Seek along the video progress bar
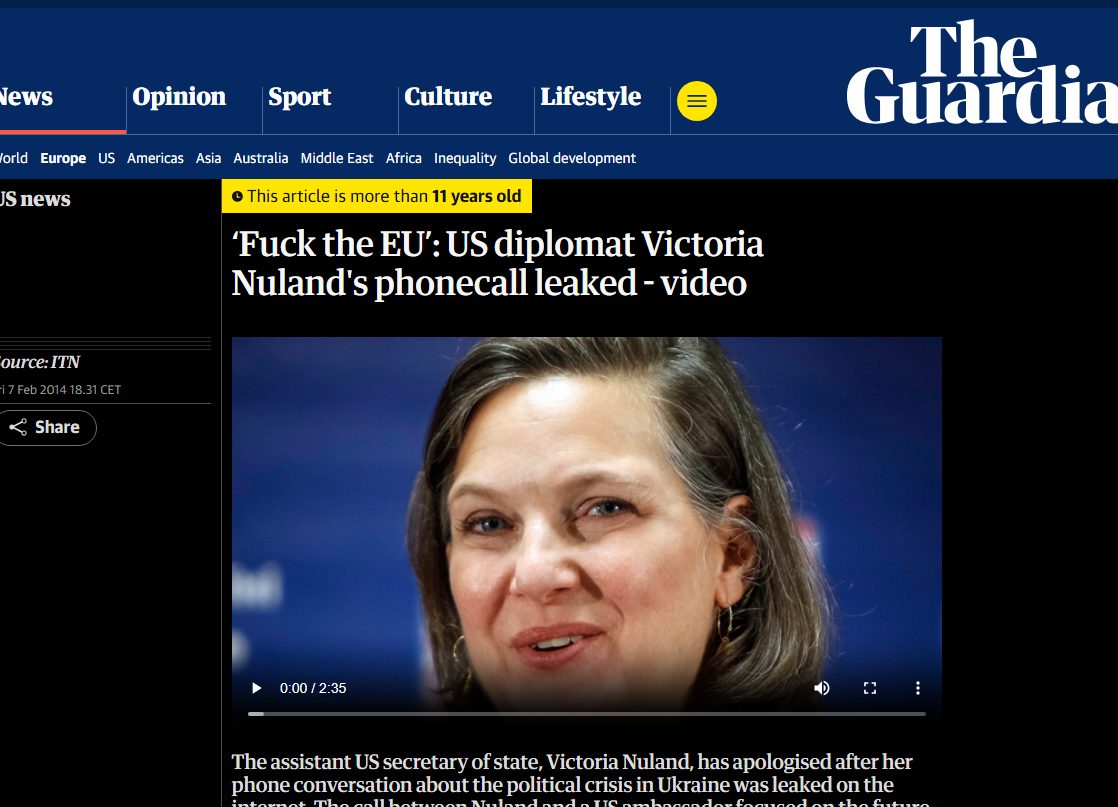This screenshot has width=1118, height=807. [x=586, y=714]
